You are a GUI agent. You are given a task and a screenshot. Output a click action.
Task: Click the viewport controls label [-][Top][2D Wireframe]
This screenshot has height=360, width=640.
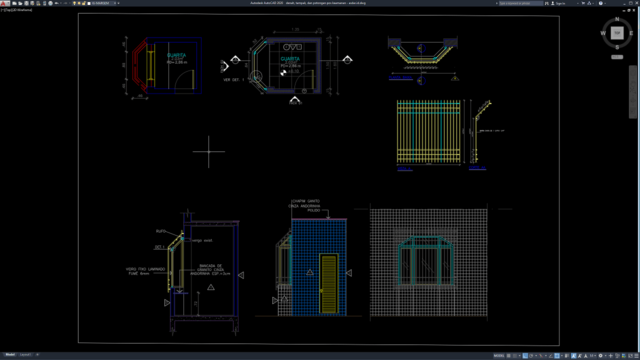pos(16,10)
